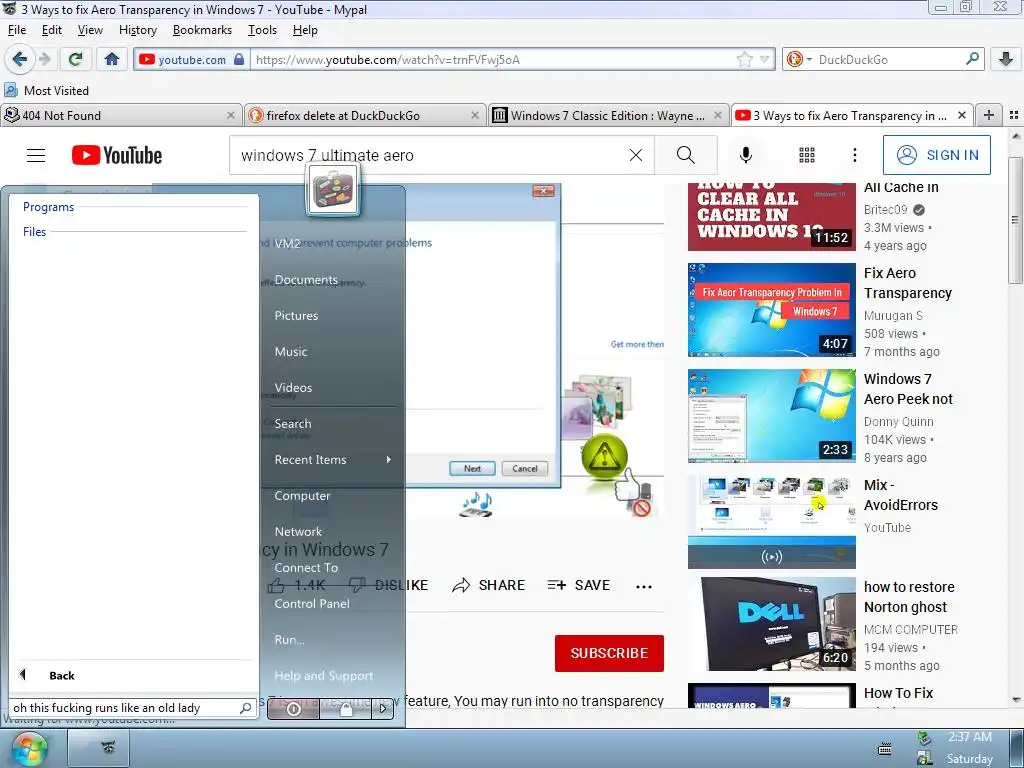Select Pictures in the Start menu
1024x768 pixels.
pyautogui.click(x=296, y=315)
